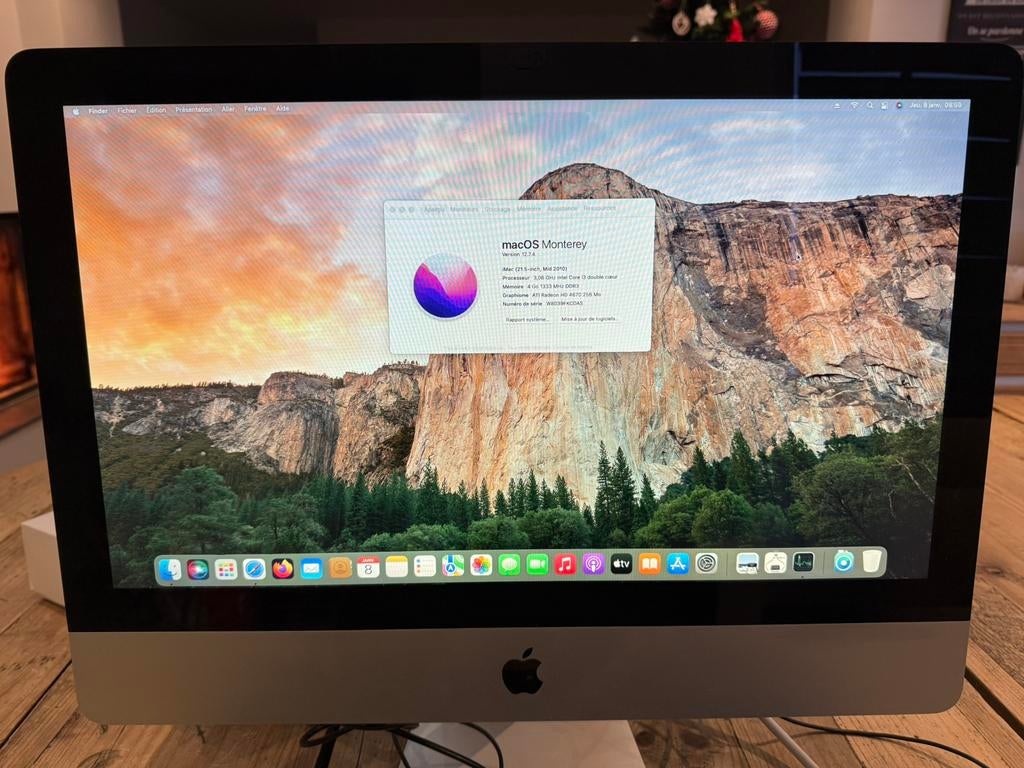This screenshot has height=768, width=1024.
Task: Open Photos app in the dock
Action: [x=481, y=565]
